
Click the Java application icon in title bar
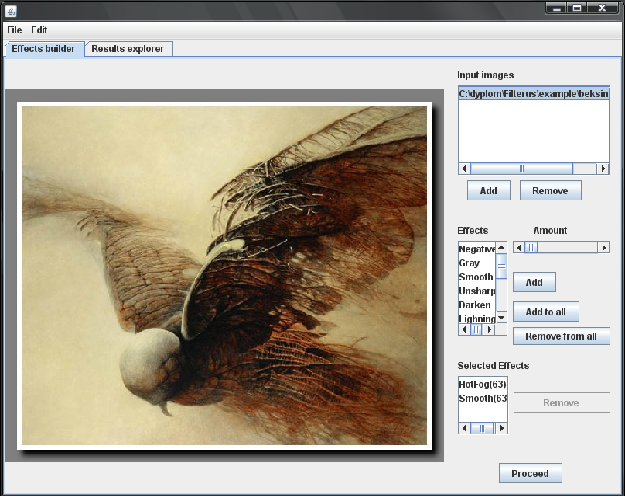point(11,11)
